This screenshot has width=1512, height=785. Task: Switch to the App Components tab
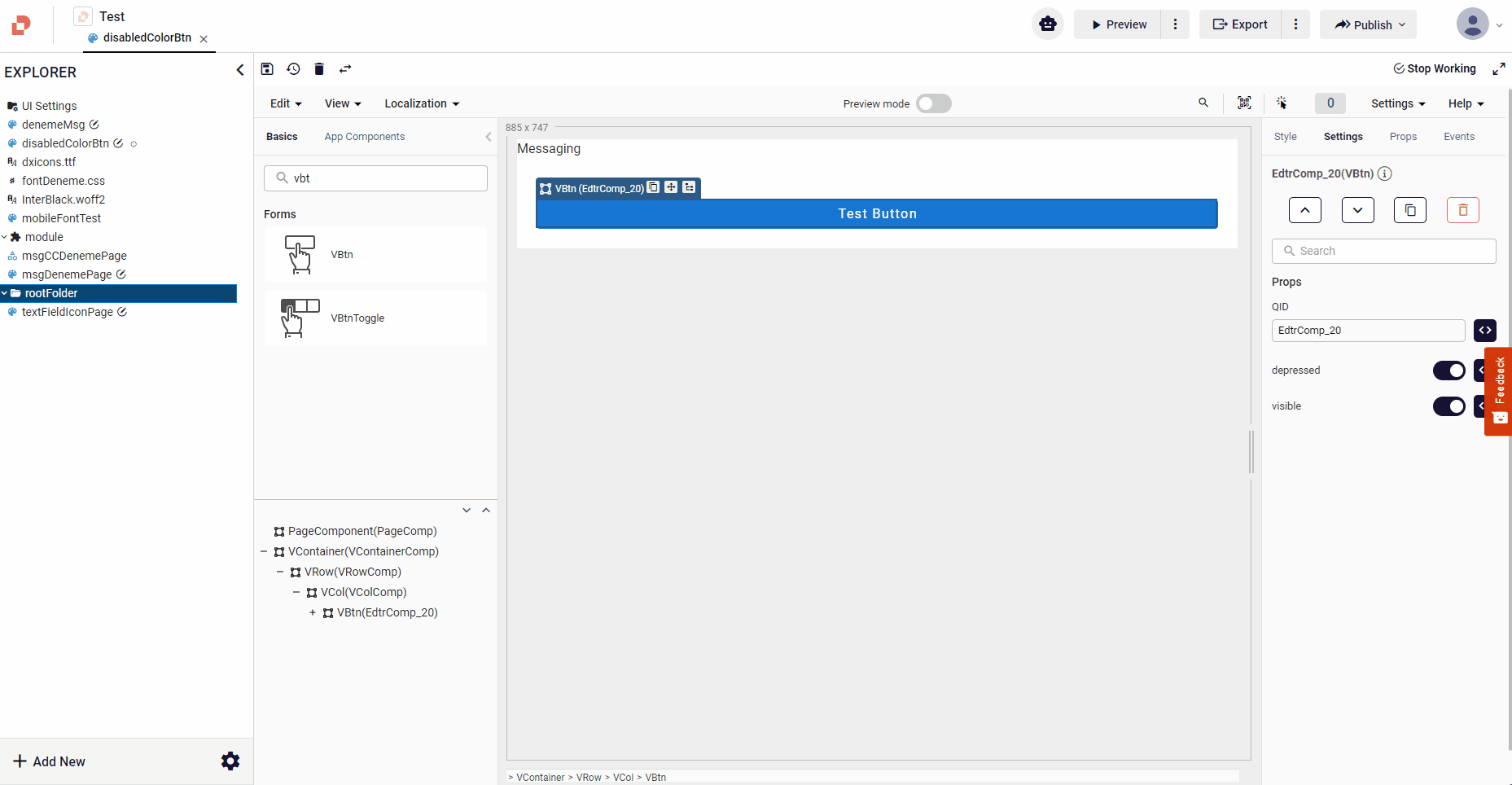coord(364,137)
